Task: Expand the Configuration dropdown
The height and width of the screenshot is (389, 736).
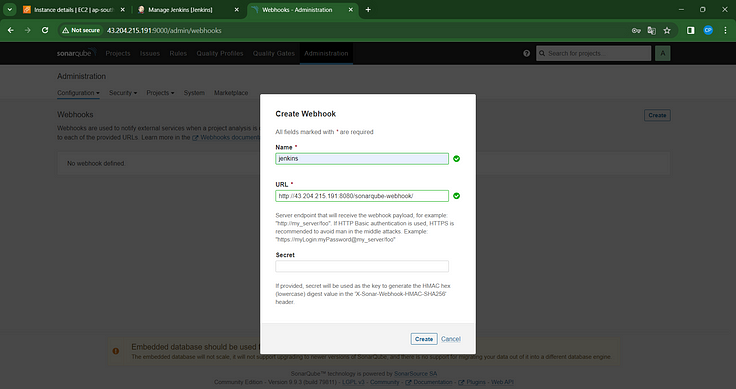Action: click(x=78, y=93)
